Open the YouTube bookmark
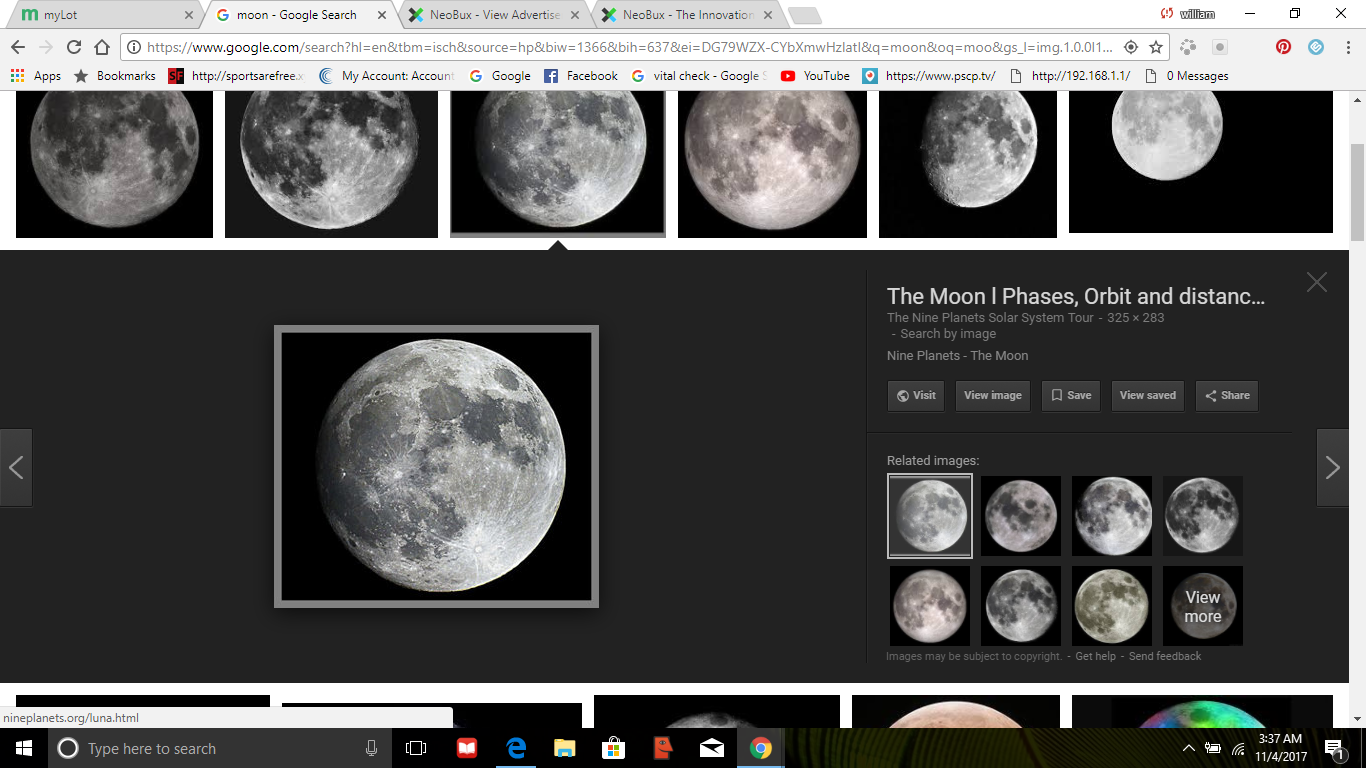Screen dimensions: 1366x768 (x=815, y=76)
